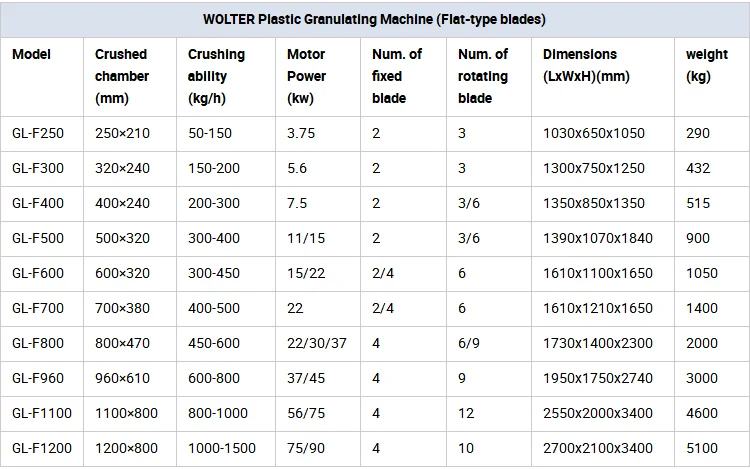Select the Num. of fixed blade header

pyautogui.click(x=397, y=76)
